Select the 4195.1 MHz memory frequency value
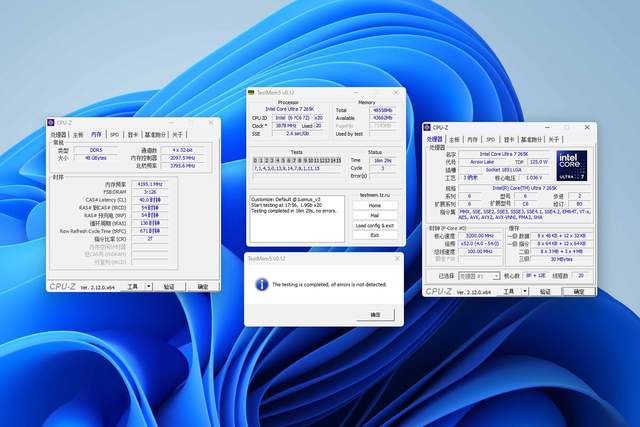Viewport: 640px width, 427px height. click(150, 184)
